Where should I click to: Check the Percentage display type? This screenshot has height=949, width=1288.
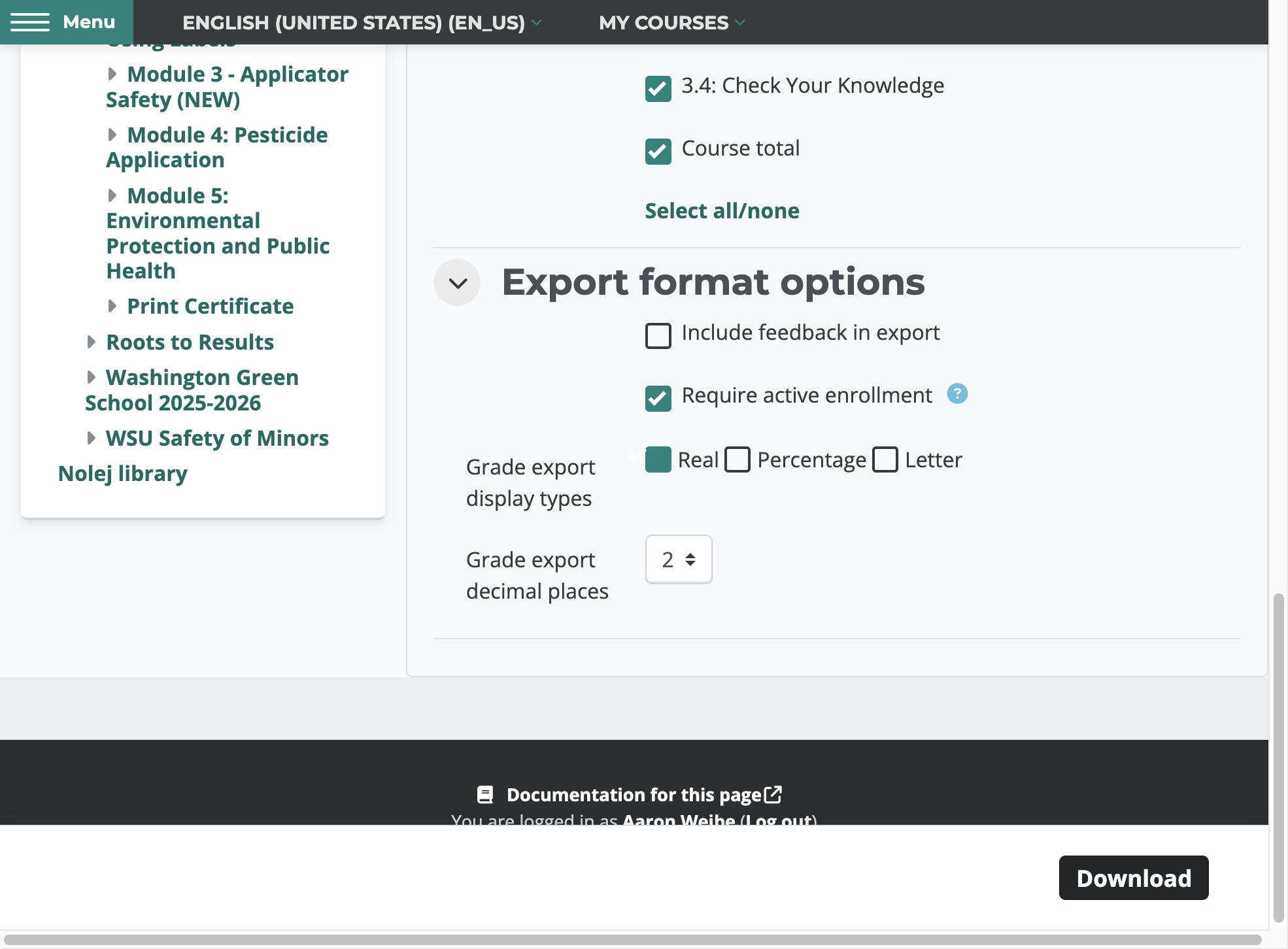(x=737, y=459)
